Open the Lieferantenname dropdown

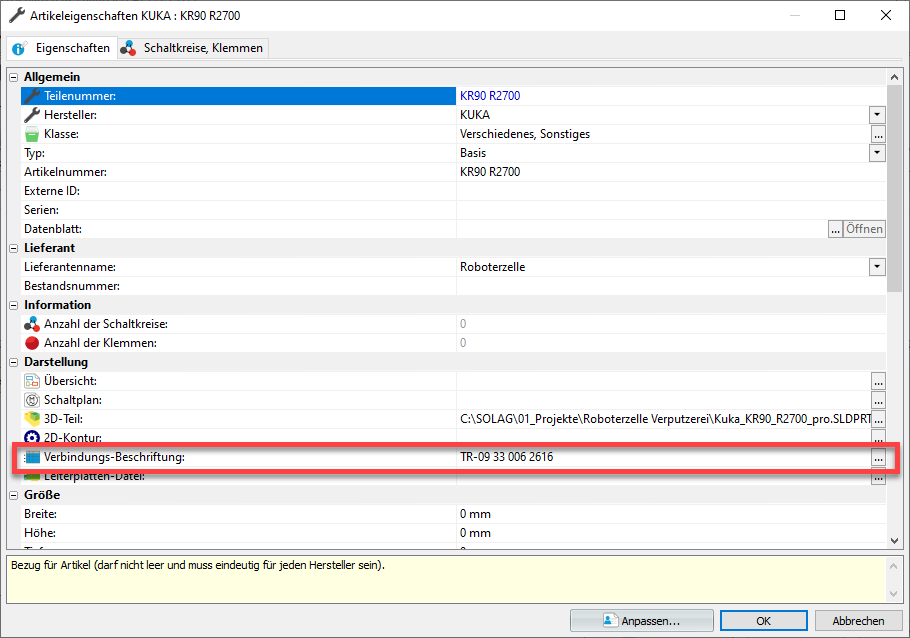tap(877, 267)
